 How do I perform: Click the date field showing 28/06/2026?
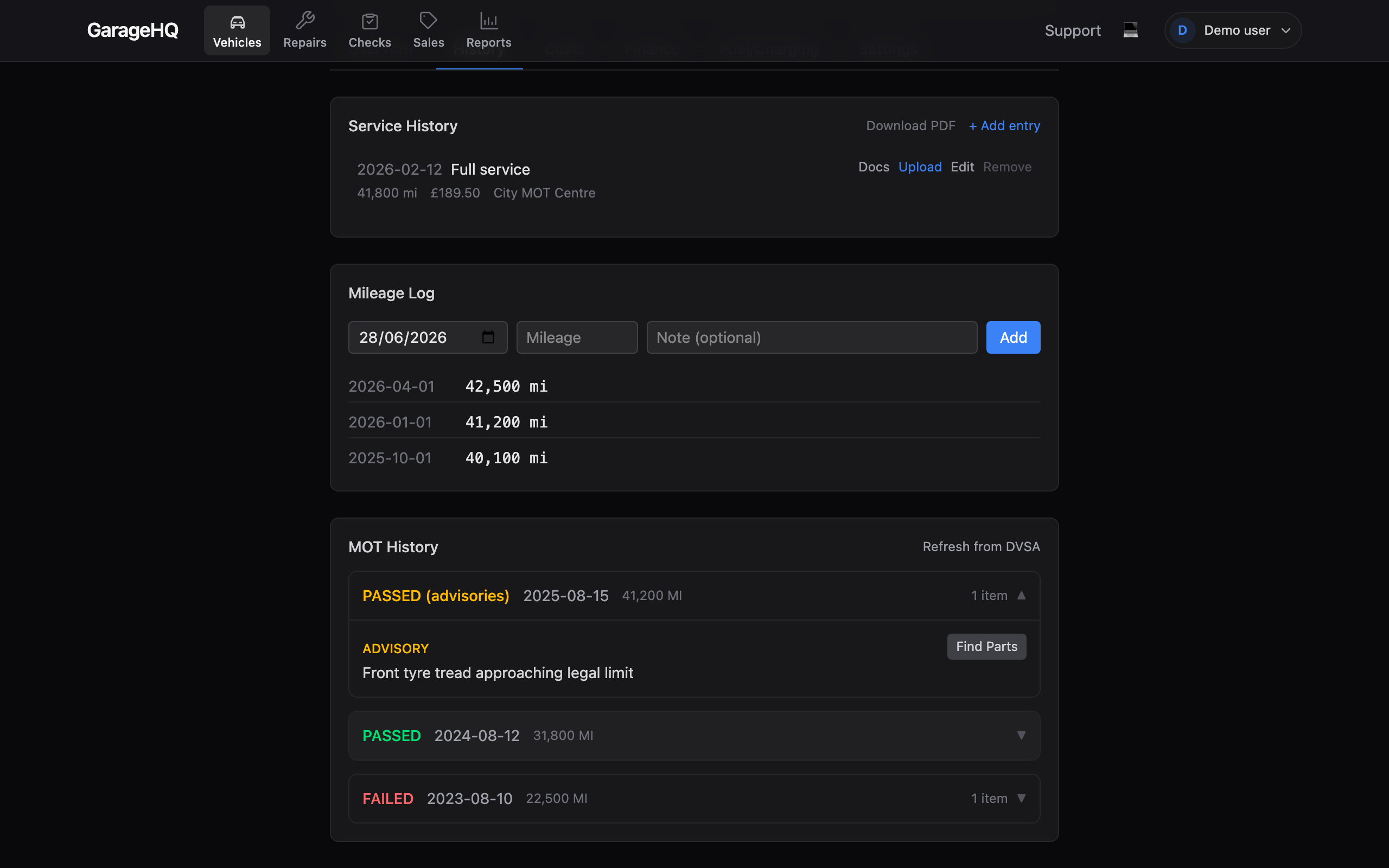428,337
